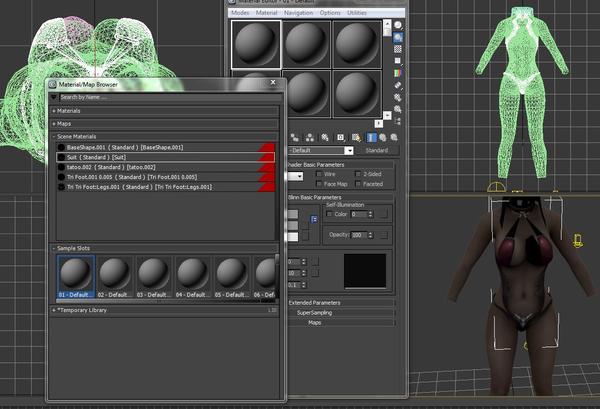This screenshot has height=409, width=600.
Task: Open the Utilities menu
Action: pyautogui.click(x=357, y=13)
